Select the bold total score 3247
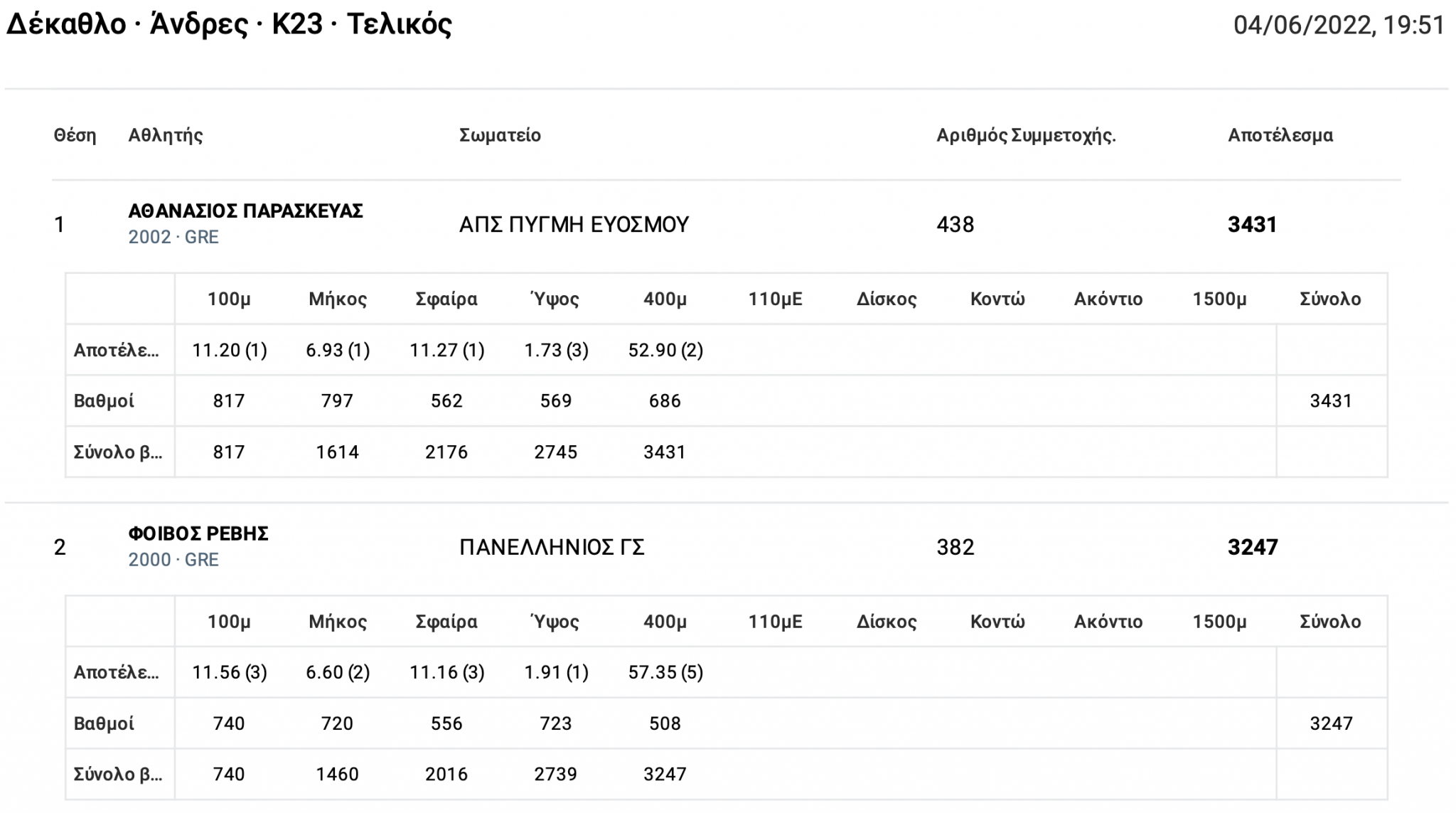1456x813 pixels. coord(1252,547)
